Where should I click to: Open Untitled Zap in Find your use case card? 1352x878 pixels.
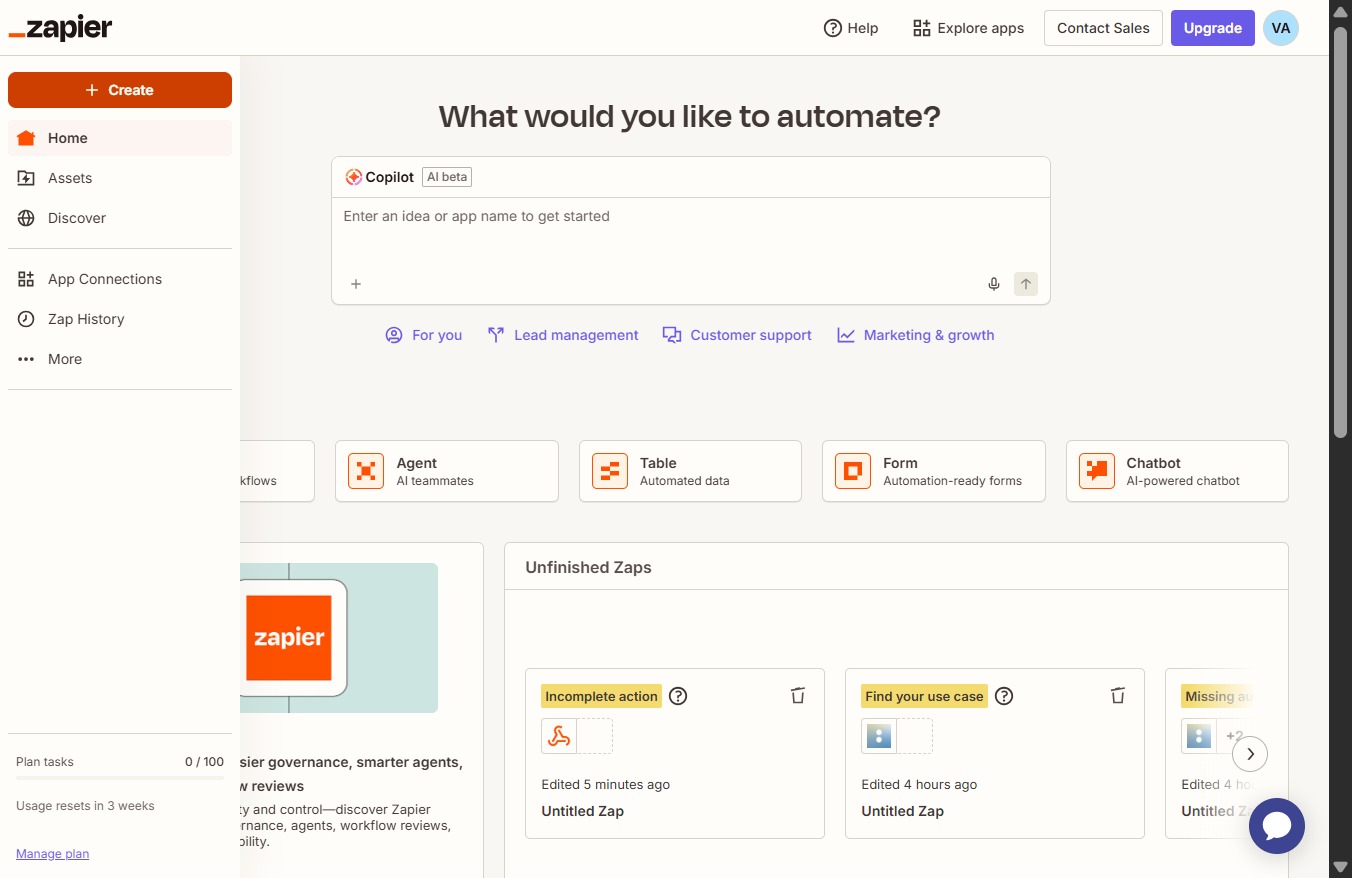[903, 811]
